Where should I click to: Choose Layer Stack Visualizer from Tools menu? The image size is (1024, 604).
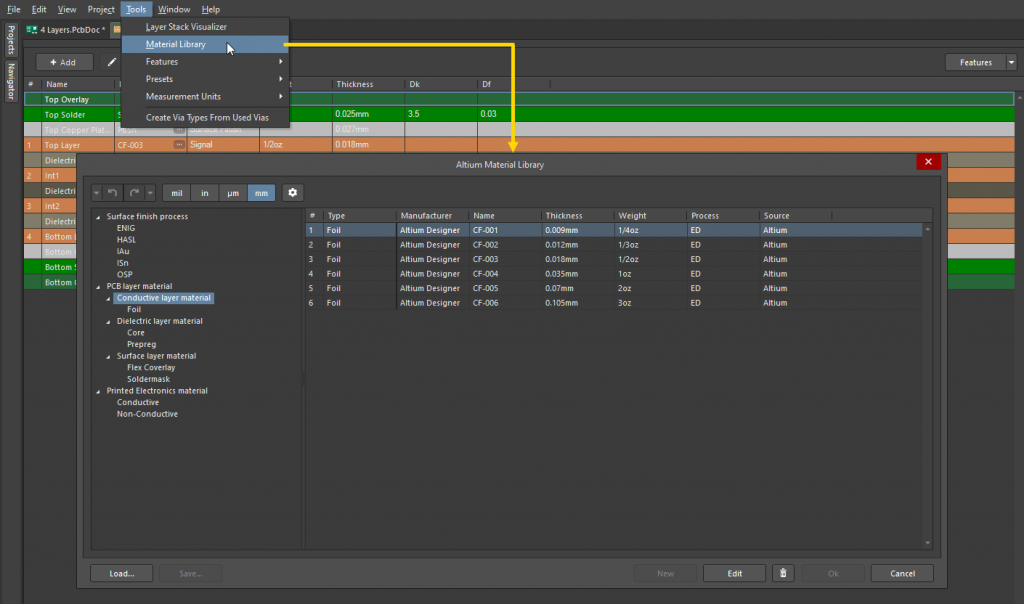point(205,27)
